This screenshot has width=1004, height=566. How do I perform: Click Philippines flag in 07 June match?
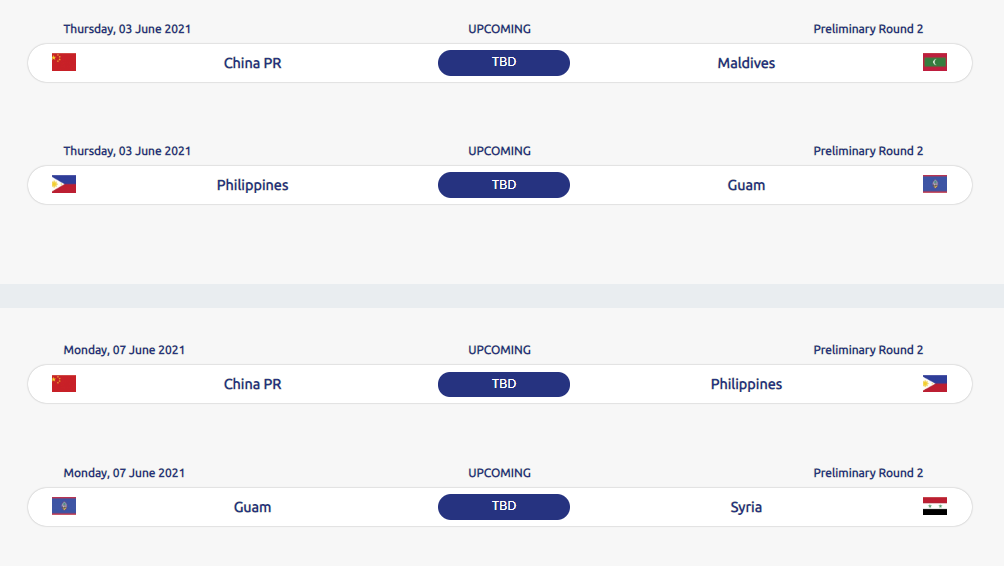(935, 384)
